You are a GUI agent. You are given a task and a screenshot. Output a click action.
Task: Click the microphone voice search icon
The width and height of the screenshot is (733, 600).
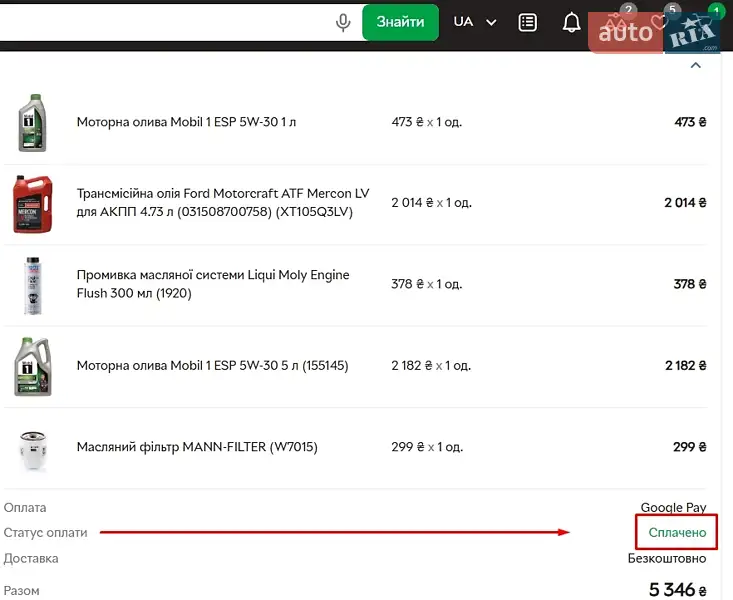pos(343,22)
